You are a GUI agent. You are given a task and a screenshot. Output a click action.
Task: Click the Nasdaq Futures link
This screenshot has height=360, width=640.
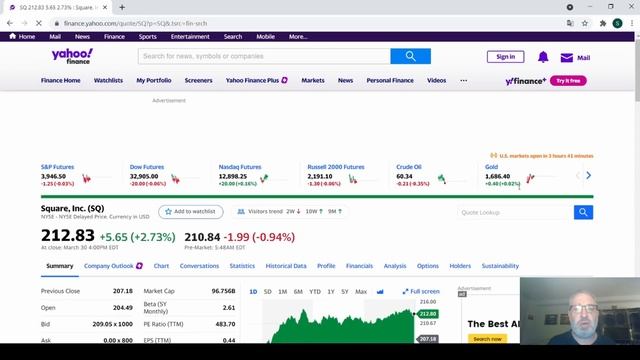pyautogui.click(x=240, y=167)
